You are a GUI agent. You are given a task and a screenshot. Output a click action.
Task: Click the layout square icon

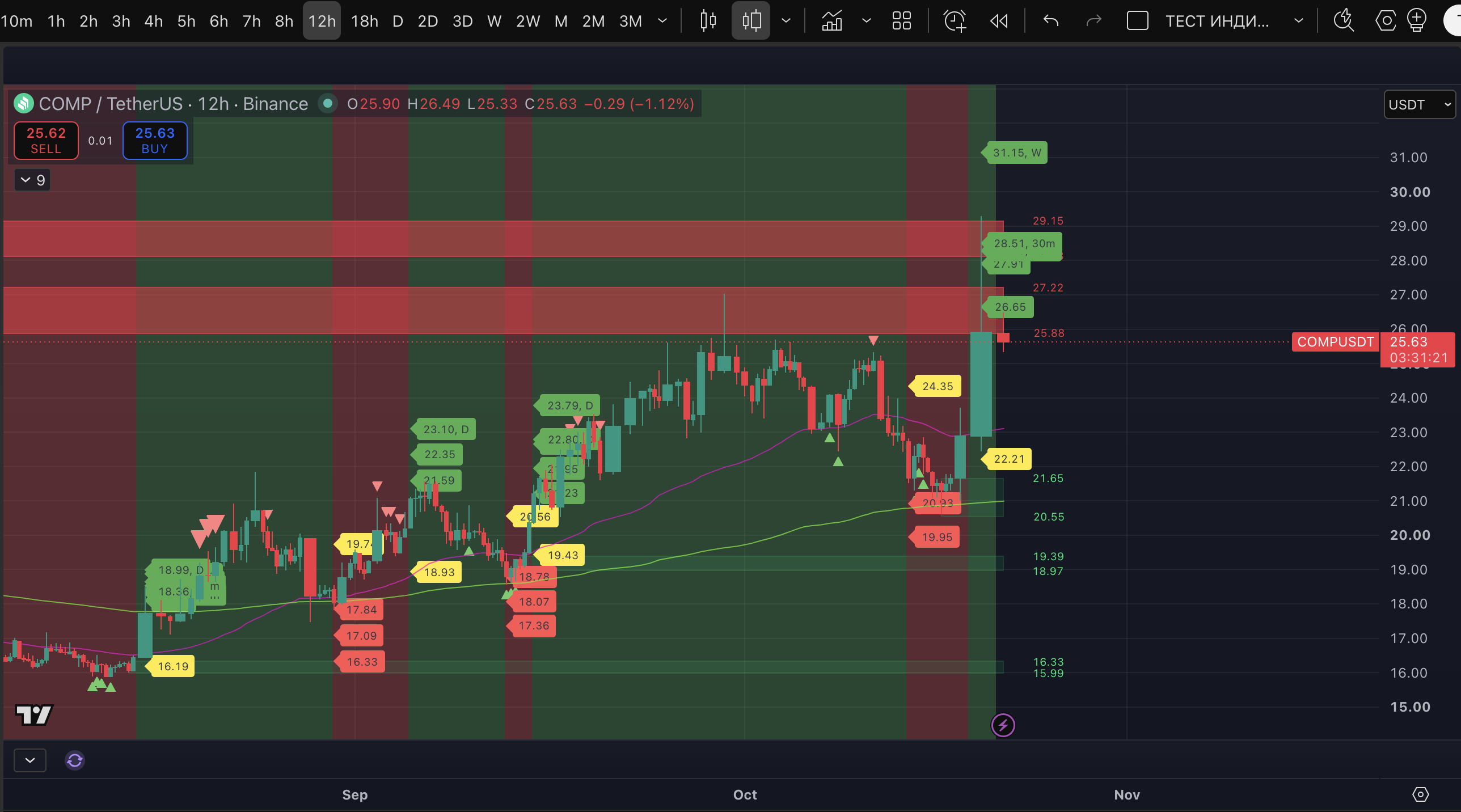coord(1137,21)
